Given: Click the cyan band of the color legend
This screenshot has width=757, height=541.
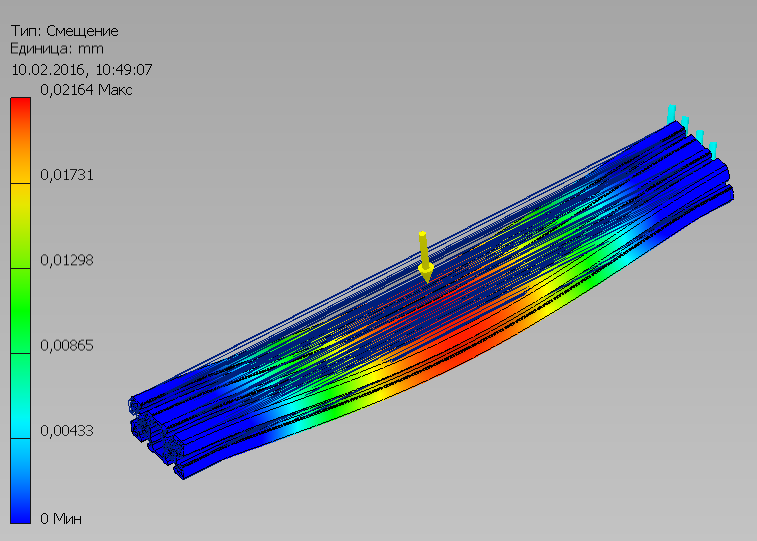Looking at the screenshot, I should point(20,396).
